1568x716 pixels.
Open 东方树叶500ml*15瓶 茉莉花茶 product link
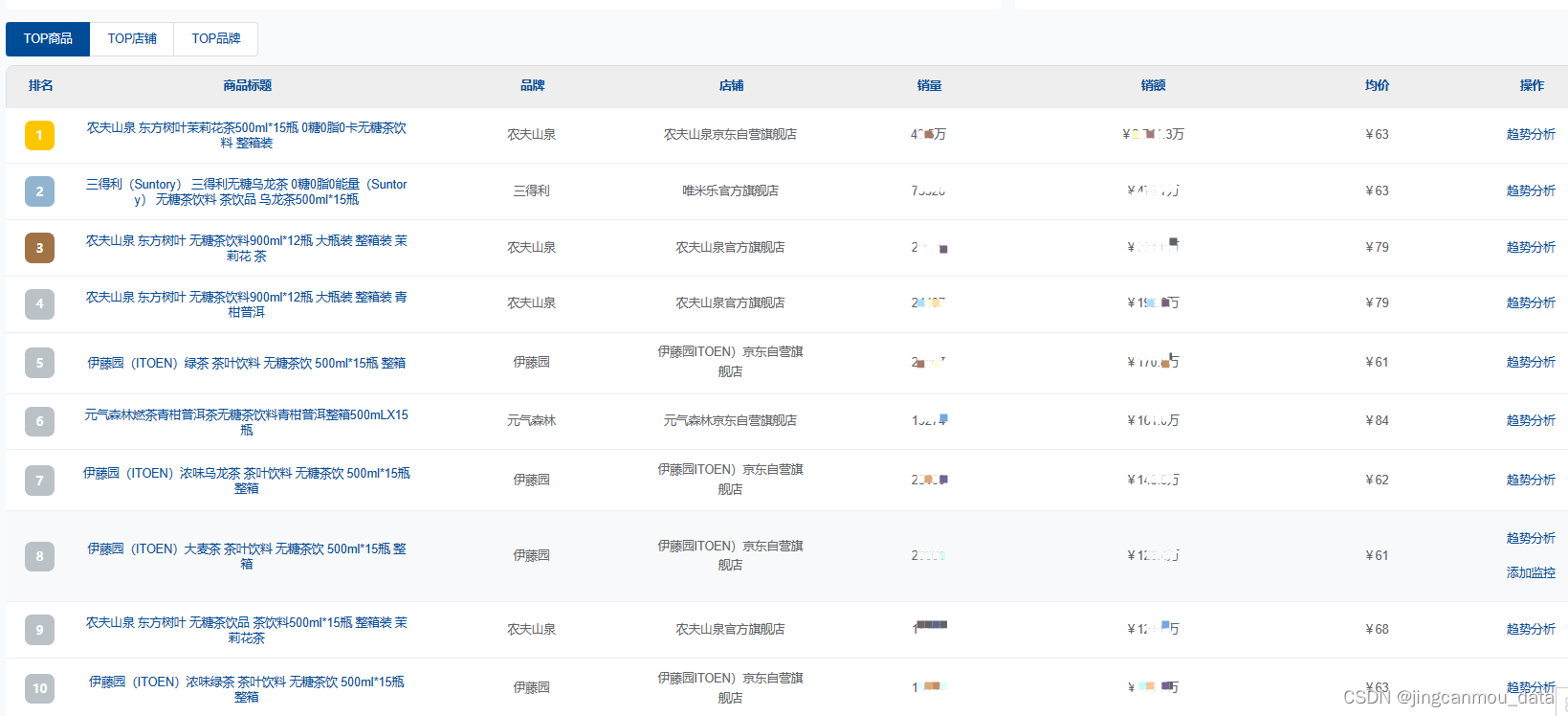pyautogui.click(x=247, y=630)
